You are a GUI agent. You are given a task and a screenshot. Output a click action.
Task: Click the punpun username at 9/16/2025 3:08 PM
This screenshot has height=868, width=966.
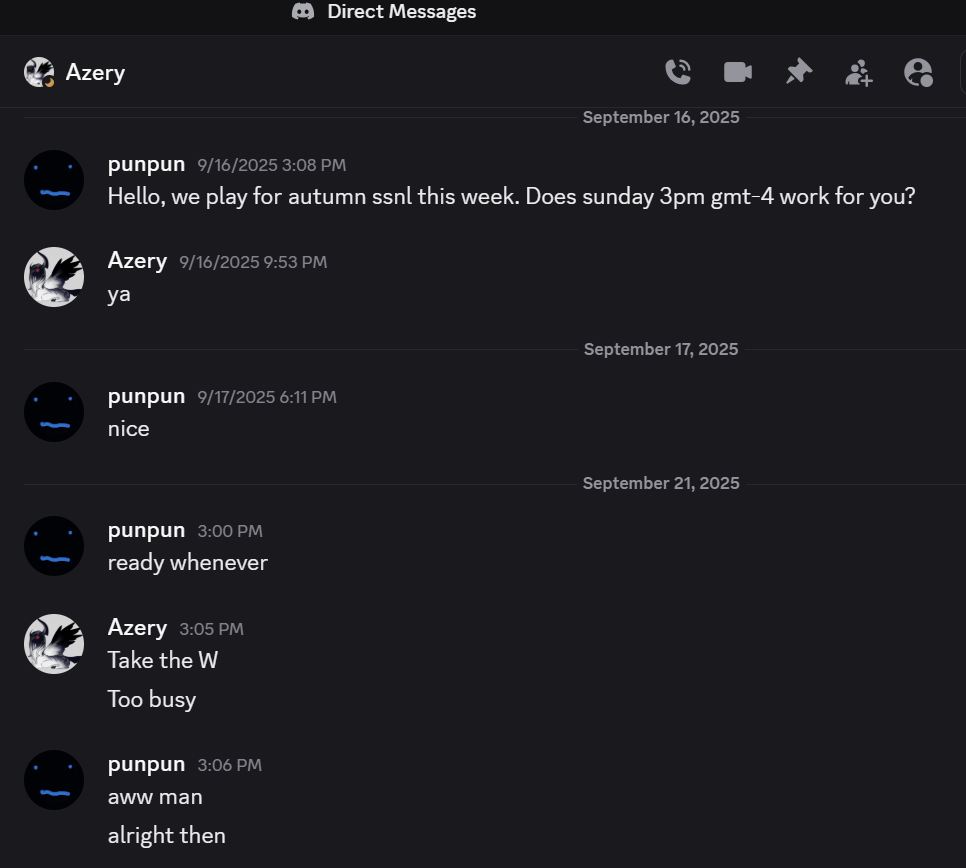[146, 164]
